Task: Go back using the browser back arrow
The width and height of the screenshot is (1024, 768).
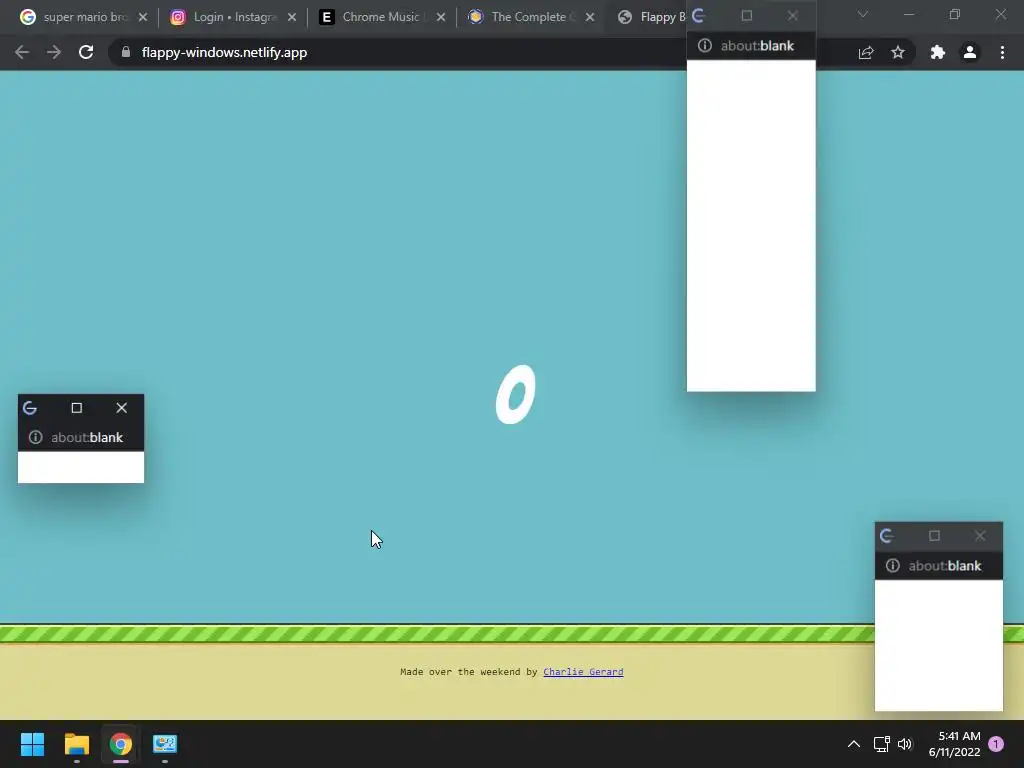Action: coord(22,52)
